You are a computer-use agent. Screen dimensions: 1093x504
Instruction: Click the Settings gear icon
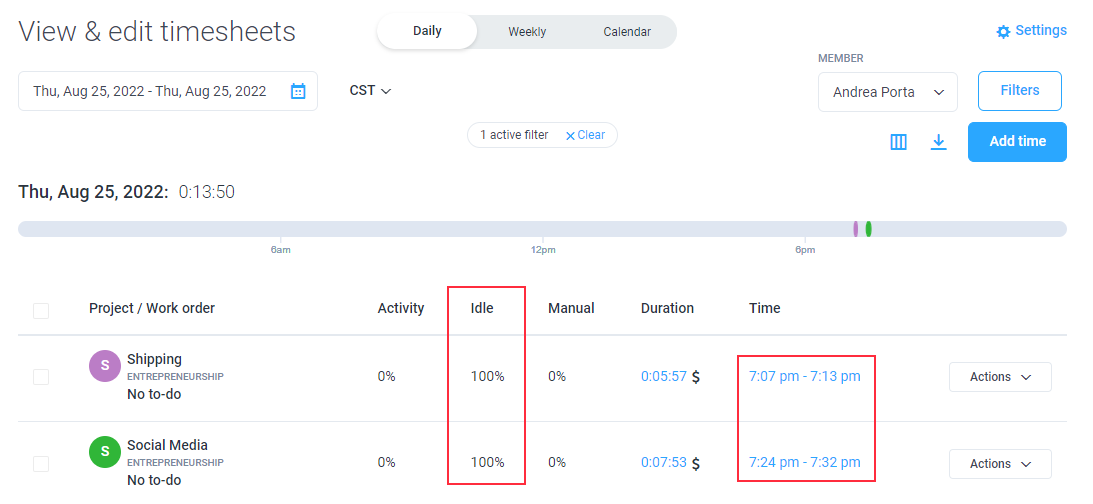coord(1003,31)
